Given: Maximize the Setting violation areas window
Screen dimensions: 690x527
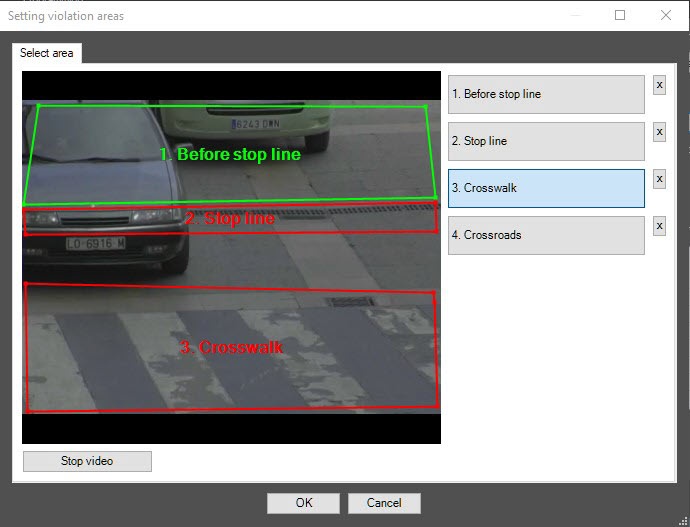Looking at the screenshot, I should 620,15.
